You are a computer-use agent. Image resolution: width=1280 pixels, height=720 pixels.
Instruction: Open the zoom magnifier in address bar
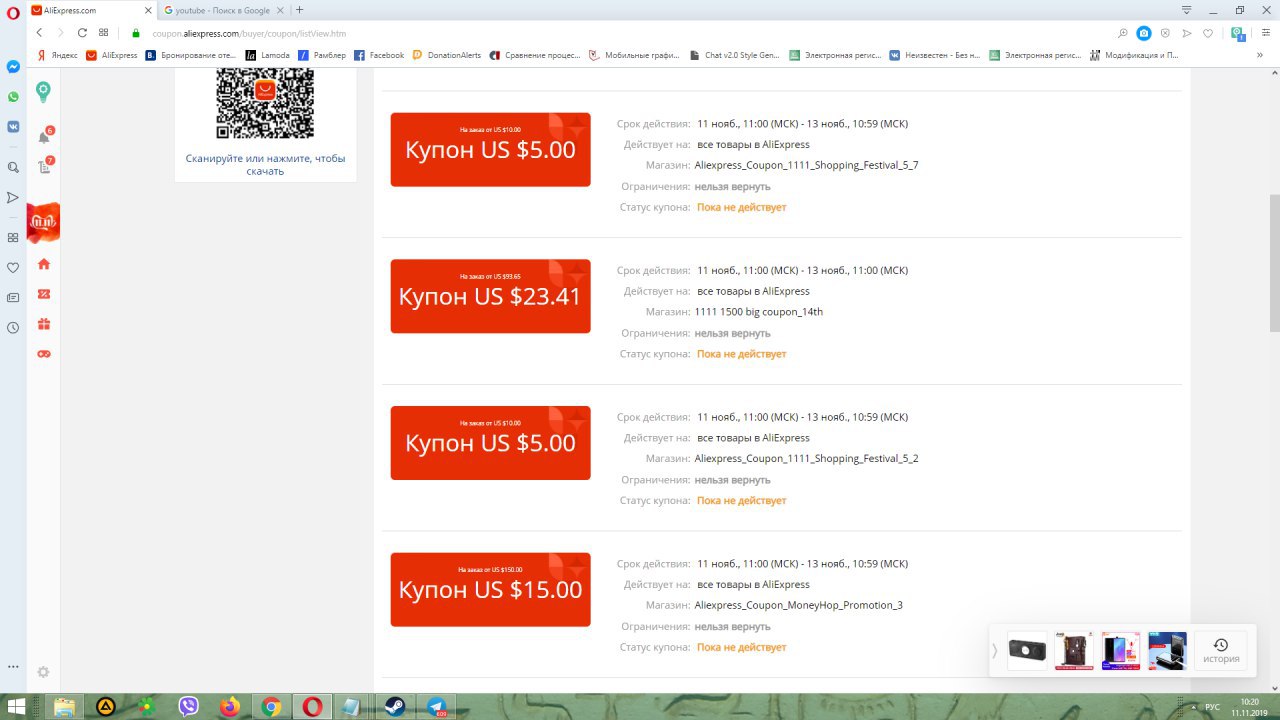(x=1123, y=33)
